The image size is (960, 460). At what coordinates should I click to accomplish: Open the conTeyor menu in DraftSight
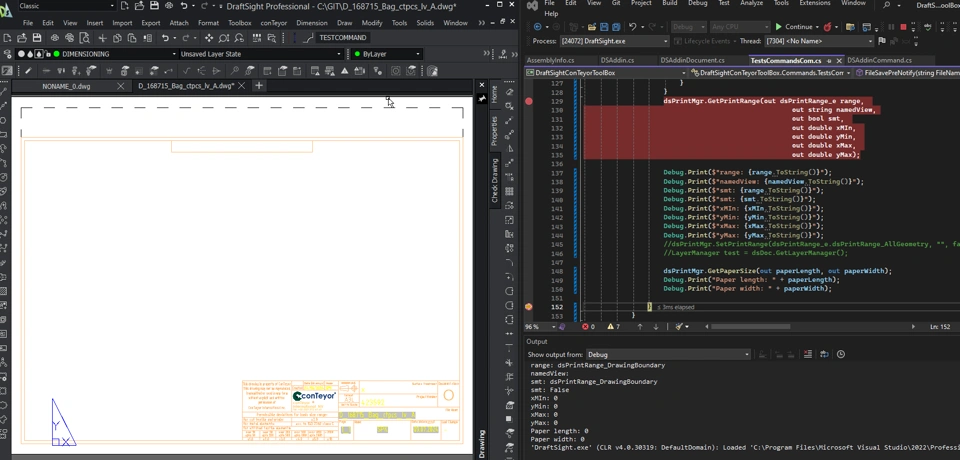273,22
